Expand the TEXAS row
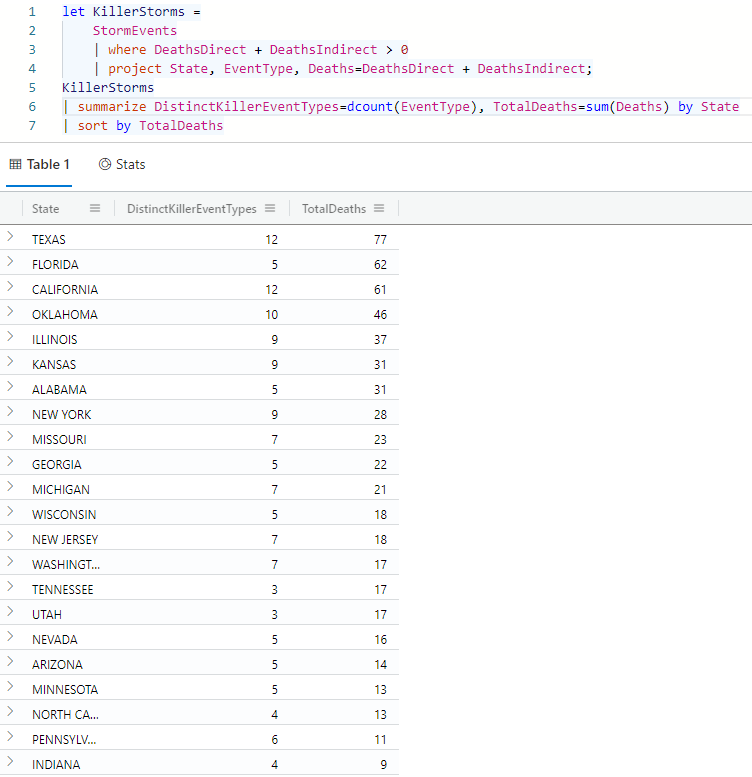752x777 pixels. coord(10,237)
